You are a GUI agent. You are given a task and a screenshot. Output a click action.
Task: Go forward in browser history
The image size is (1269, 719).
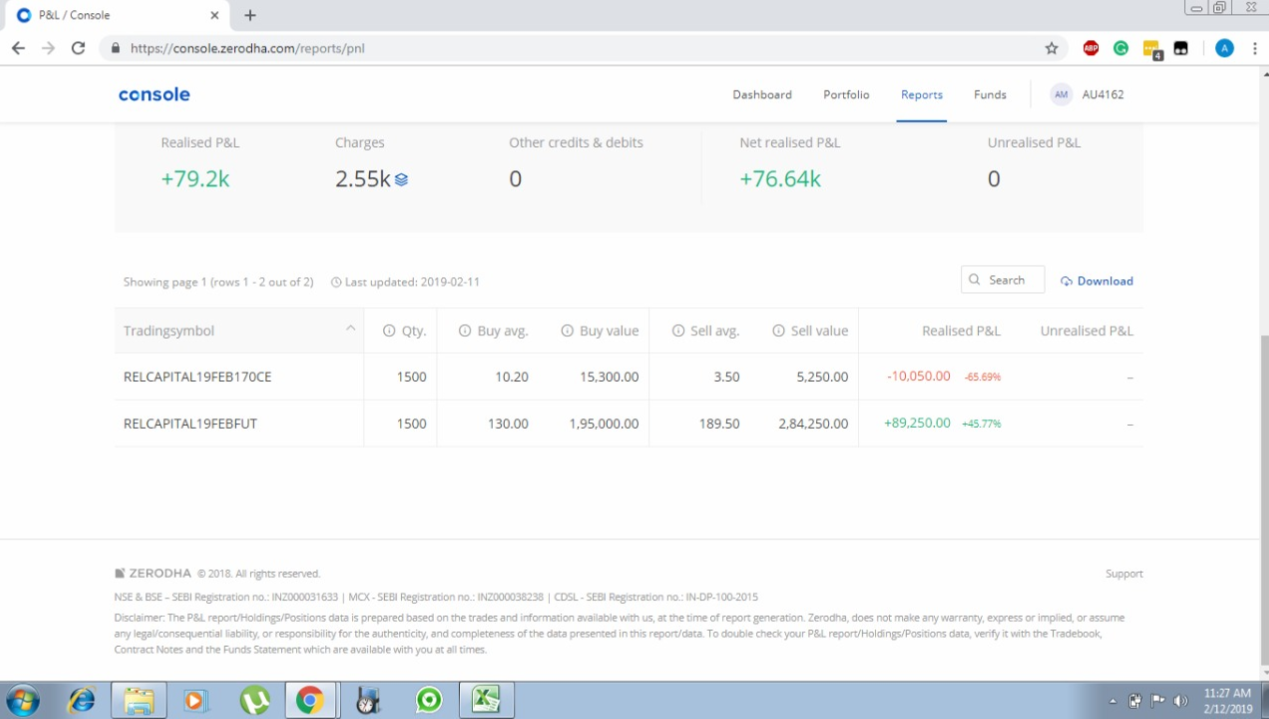click(x=48, y=48)
